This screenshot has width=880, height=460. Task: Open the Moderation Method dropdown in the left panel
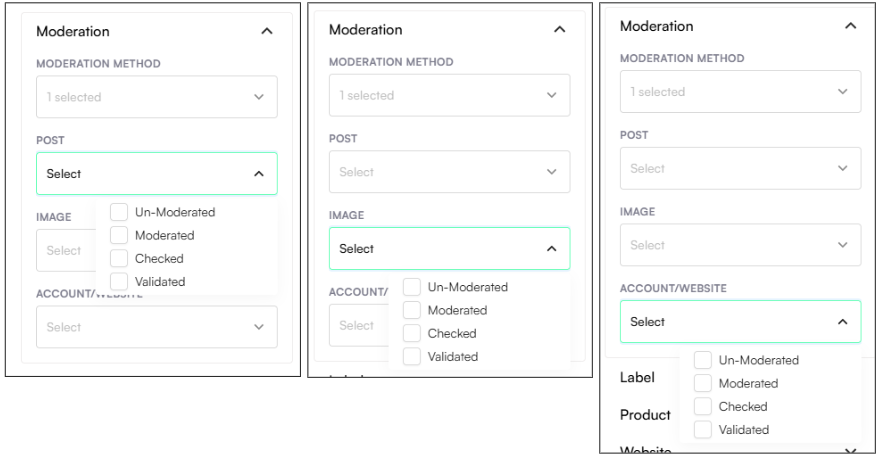156,97
